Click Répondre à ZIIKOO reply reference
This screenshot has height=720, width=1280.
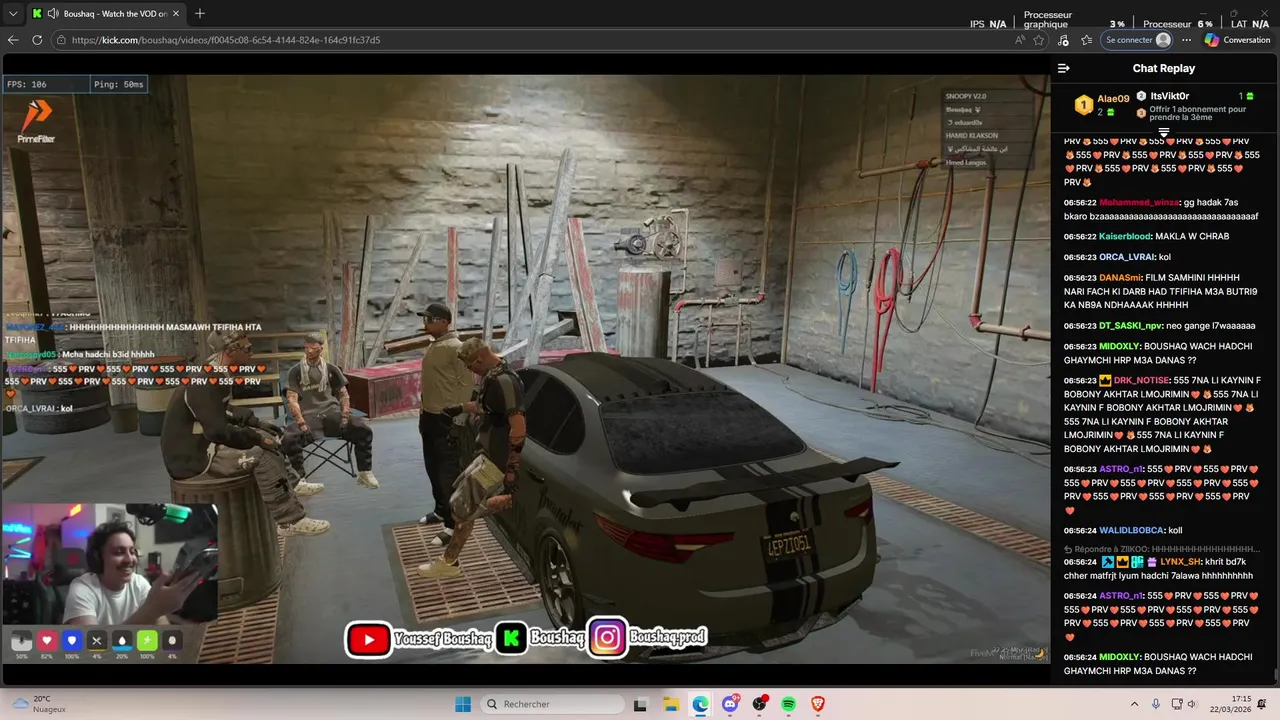pyautogui.click(x=1161, y=549)
